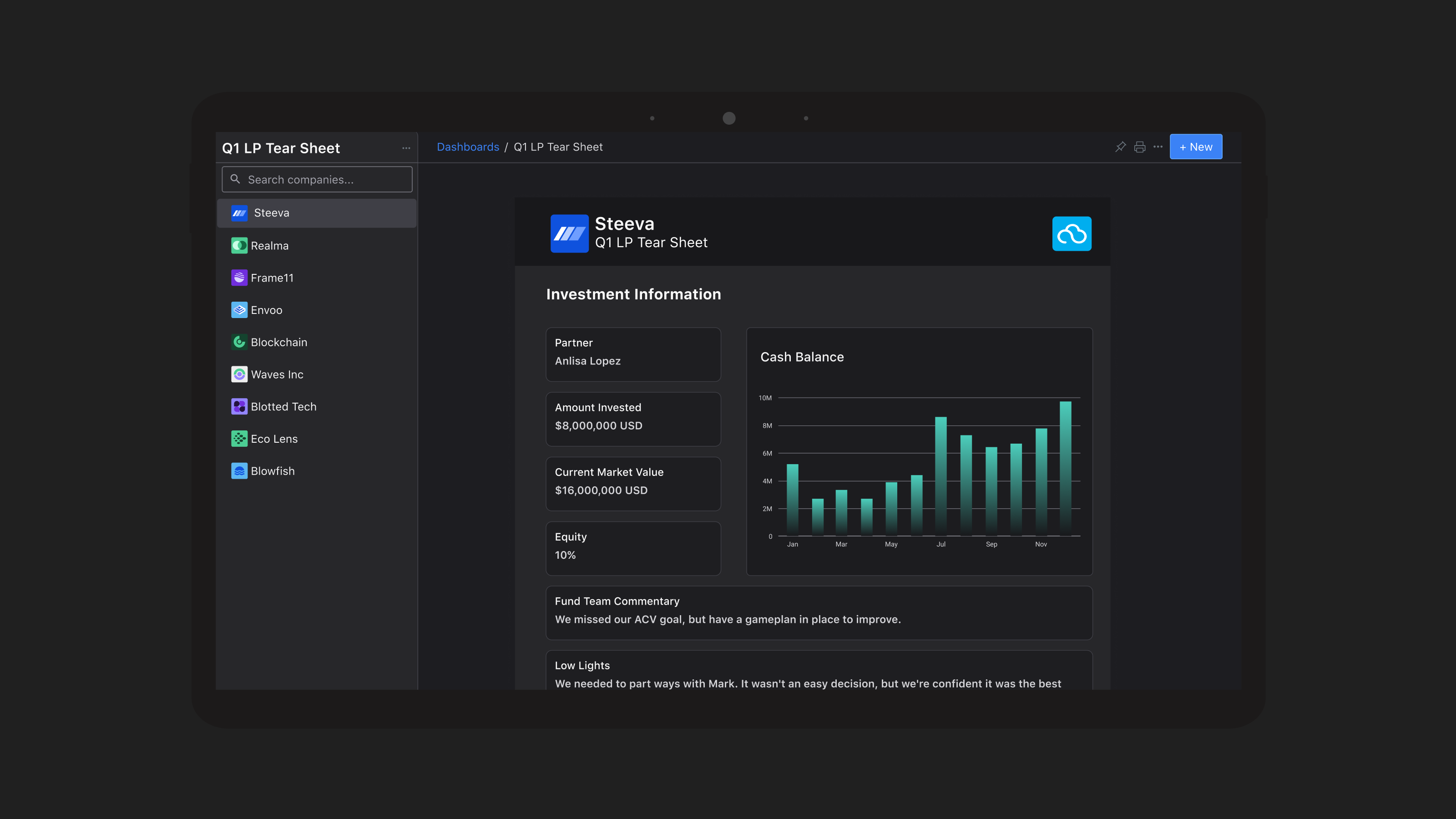Click the Steeva logo in tear sheet header
Image resolution: width=1456 pixels, height=819 pixels.
point(569,233)
